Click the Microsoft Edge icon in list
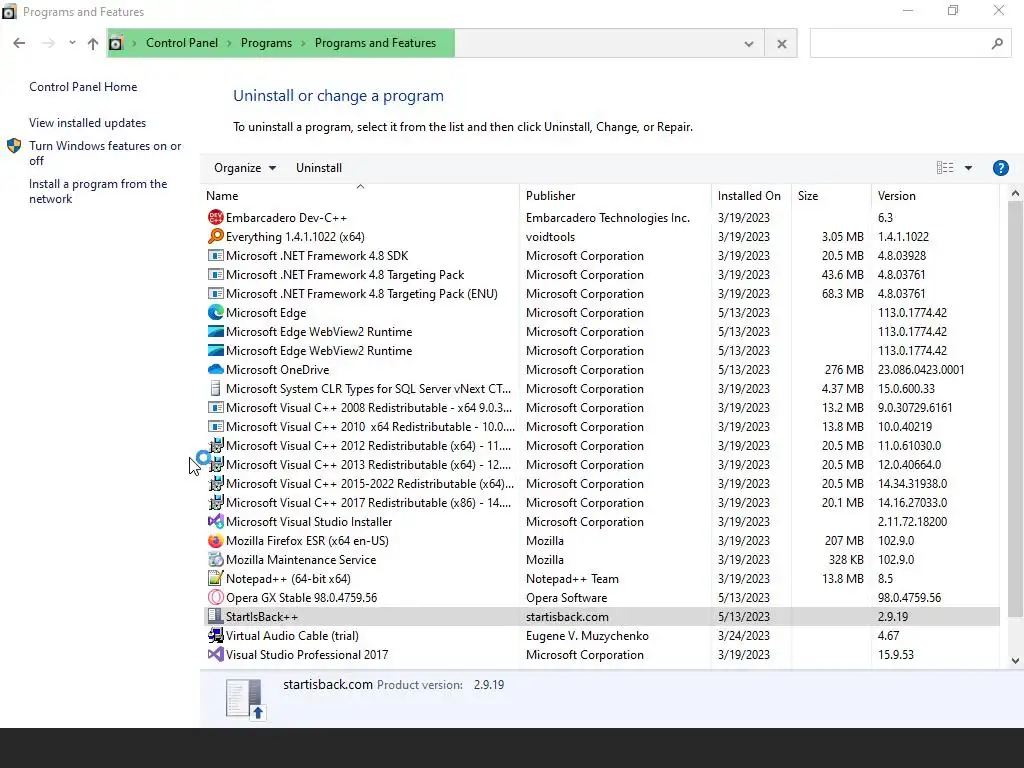Viewport: 1024px width, 768px height. coord(216,312)
